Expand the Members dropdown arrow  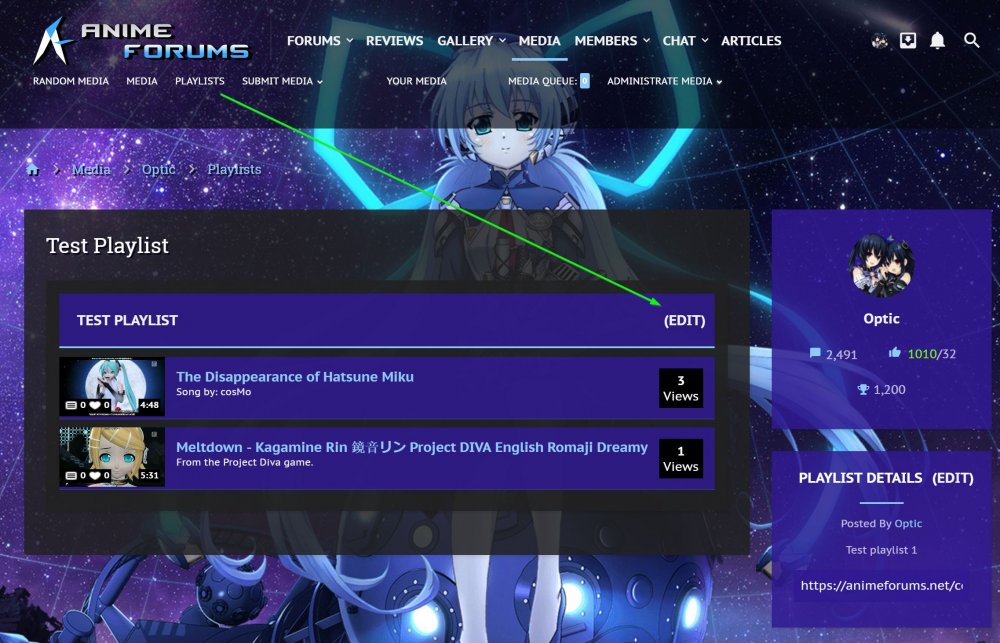[x=646, y=41]
